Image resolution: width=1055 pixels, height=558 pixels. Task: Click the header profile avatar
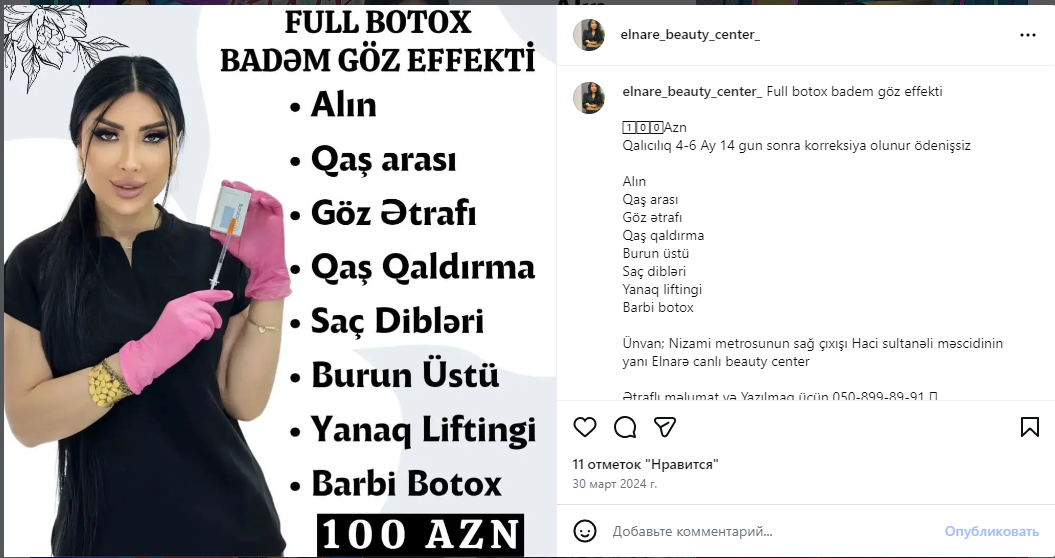tap(589, 35)
